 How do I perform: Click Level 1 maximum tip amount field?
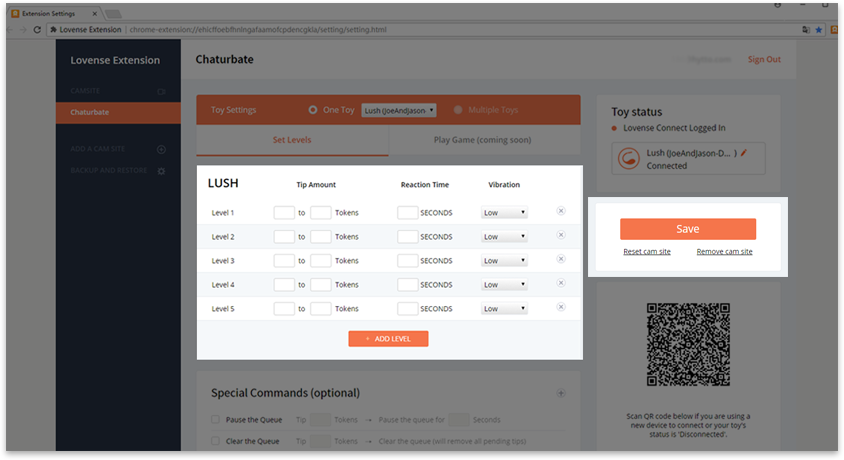pyautogui.click(x=320, y=213)
